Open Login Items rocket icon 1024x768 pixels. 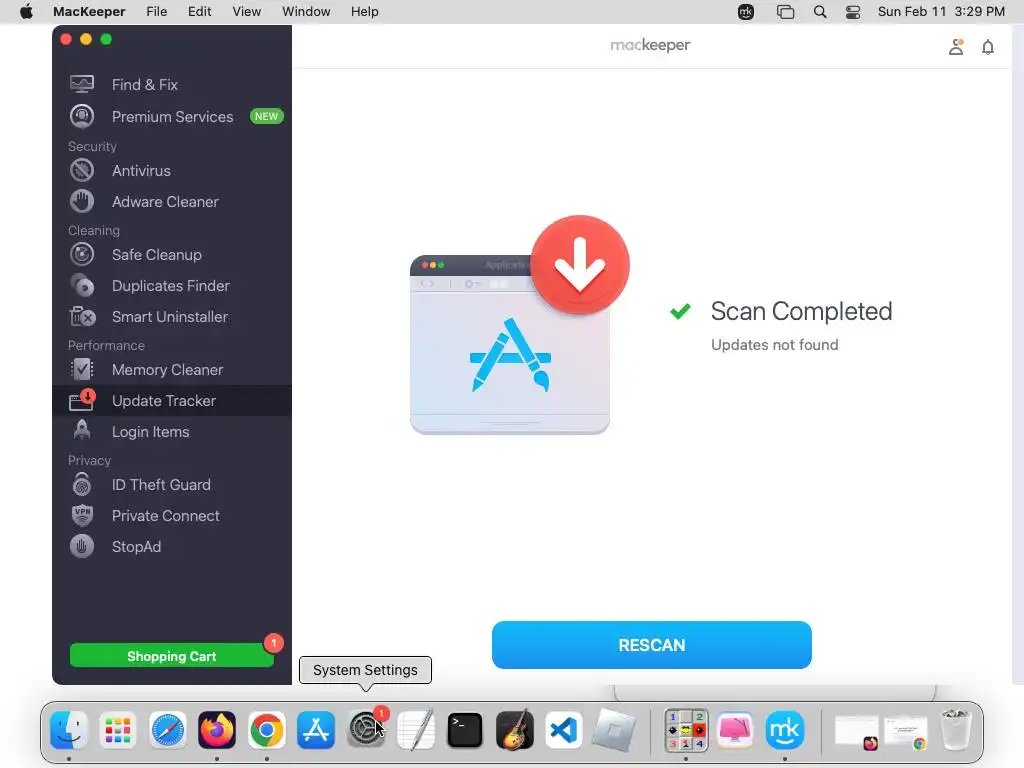[x=82, y=431]
